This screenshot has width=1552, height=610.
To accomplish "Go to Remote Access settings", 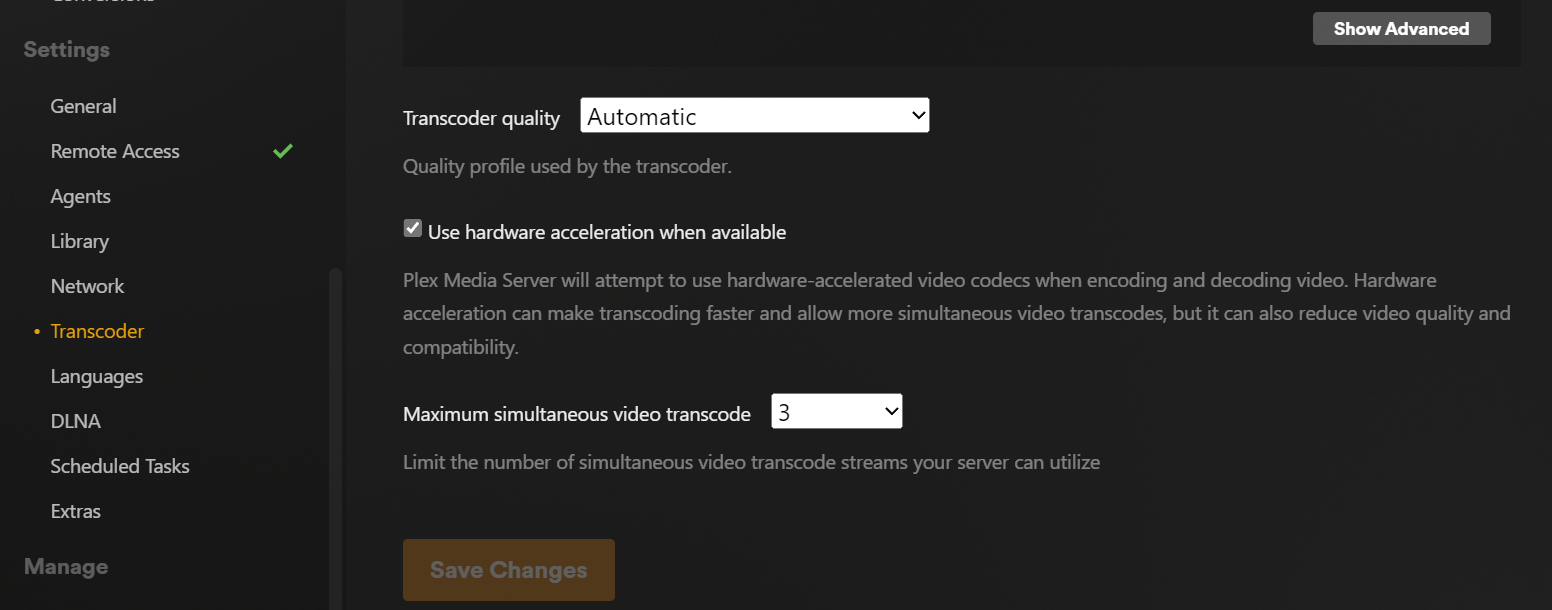I will coord(115,151).
